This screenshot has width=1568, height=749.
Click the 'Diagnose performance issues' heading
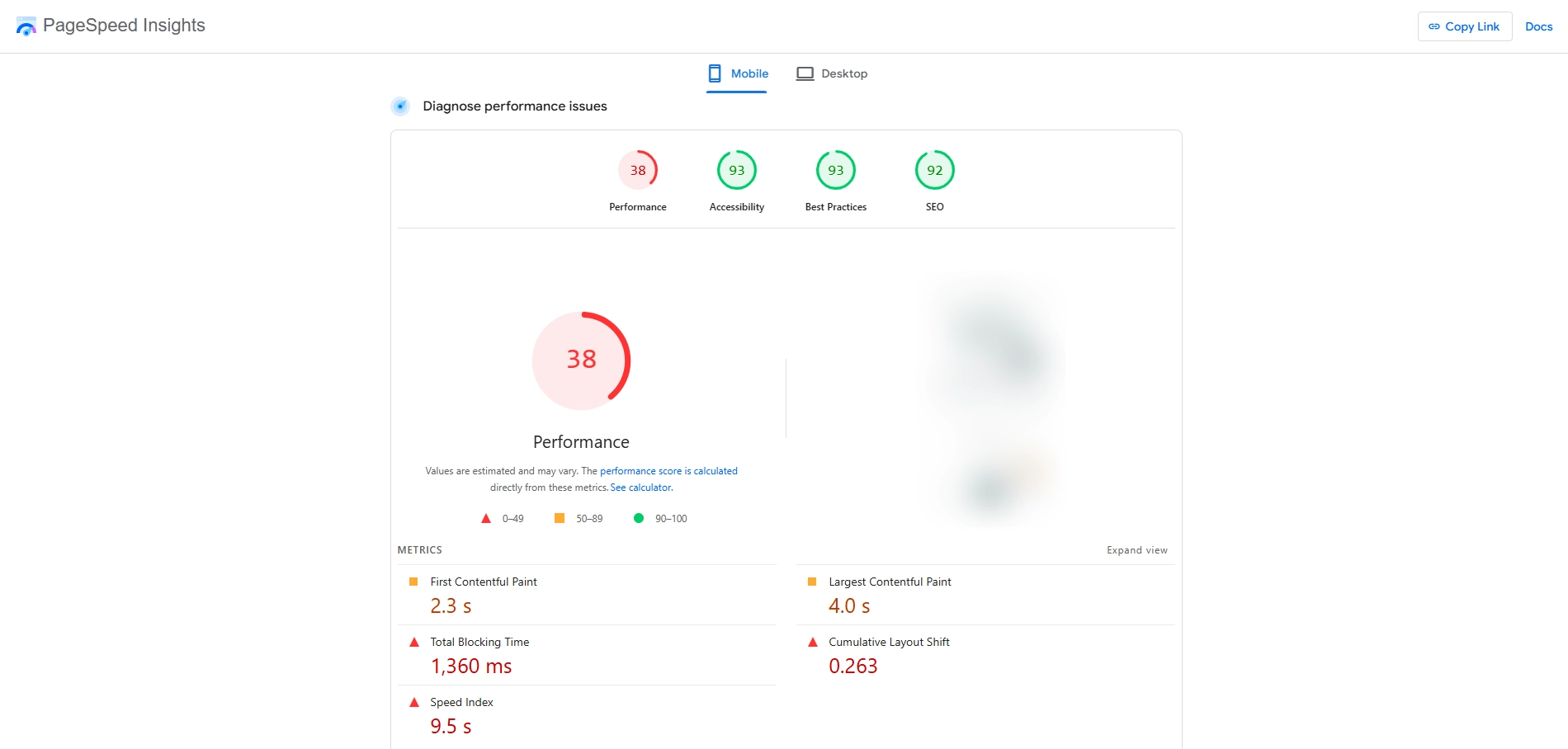click(515, 106)
